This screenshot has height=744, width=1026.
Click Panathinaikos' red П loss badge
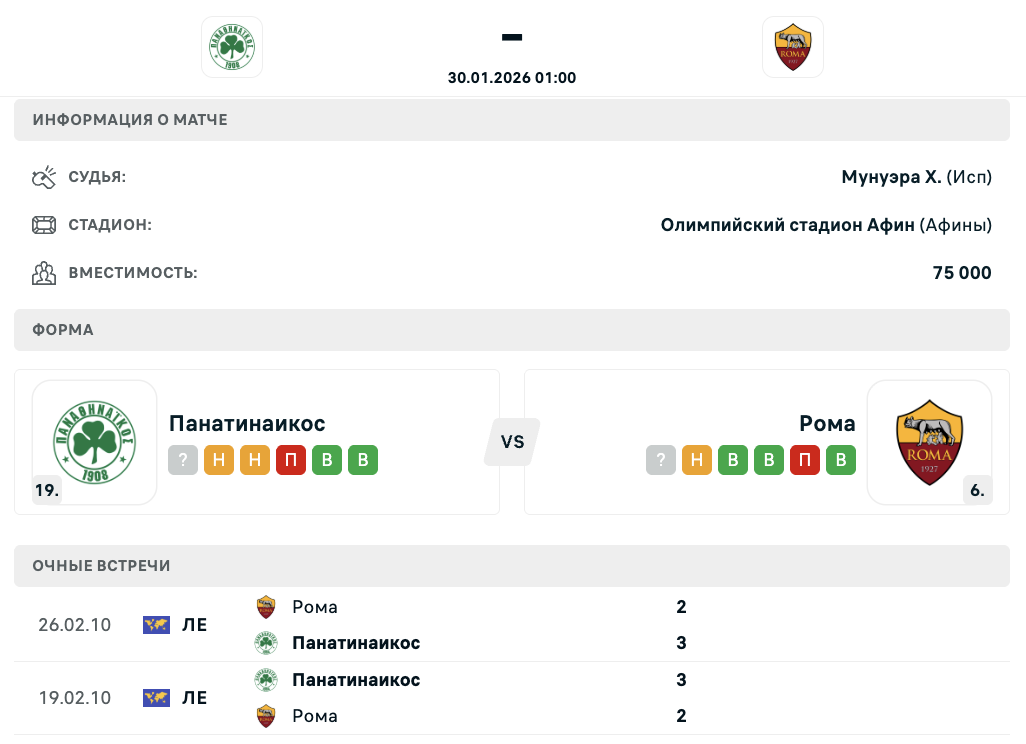[291, 460]
